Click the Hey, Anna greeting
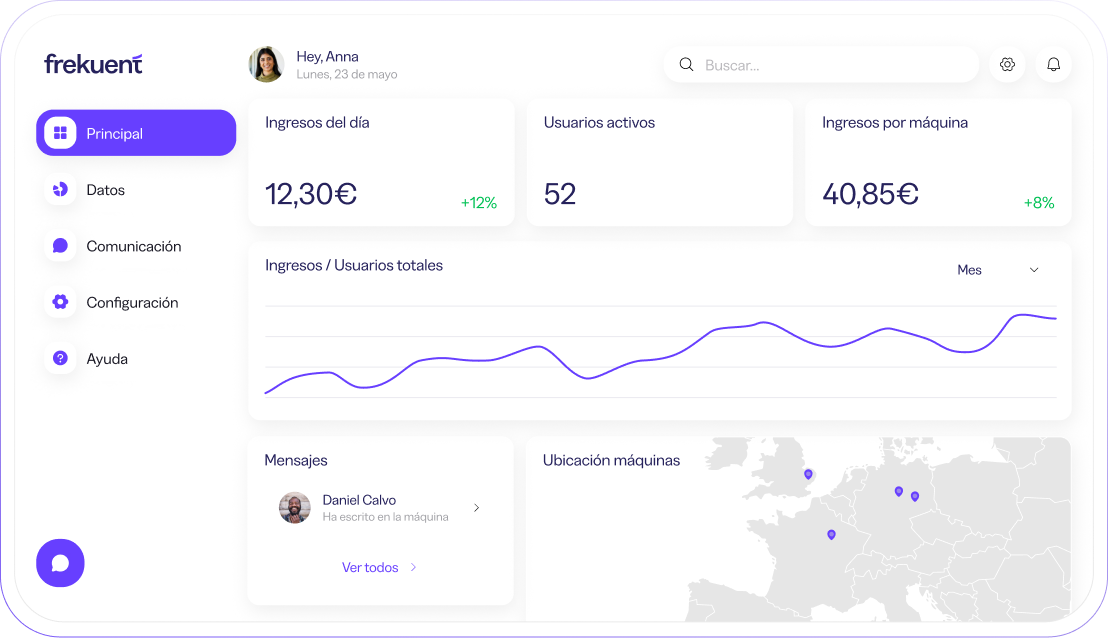The image size is (1108, 638). coord(327,57)
